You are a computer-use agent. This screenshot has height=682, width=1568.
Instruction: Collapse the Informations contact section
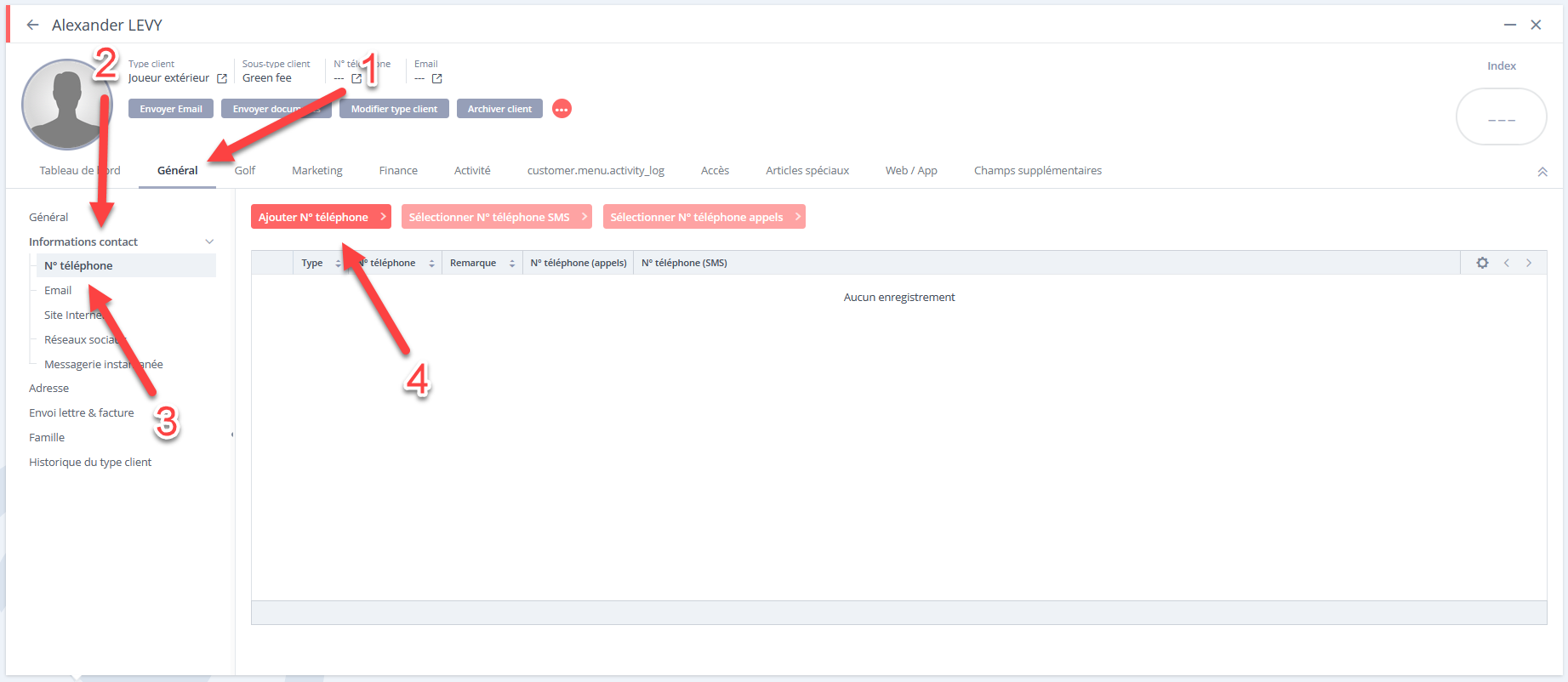[x=209, y=242]
